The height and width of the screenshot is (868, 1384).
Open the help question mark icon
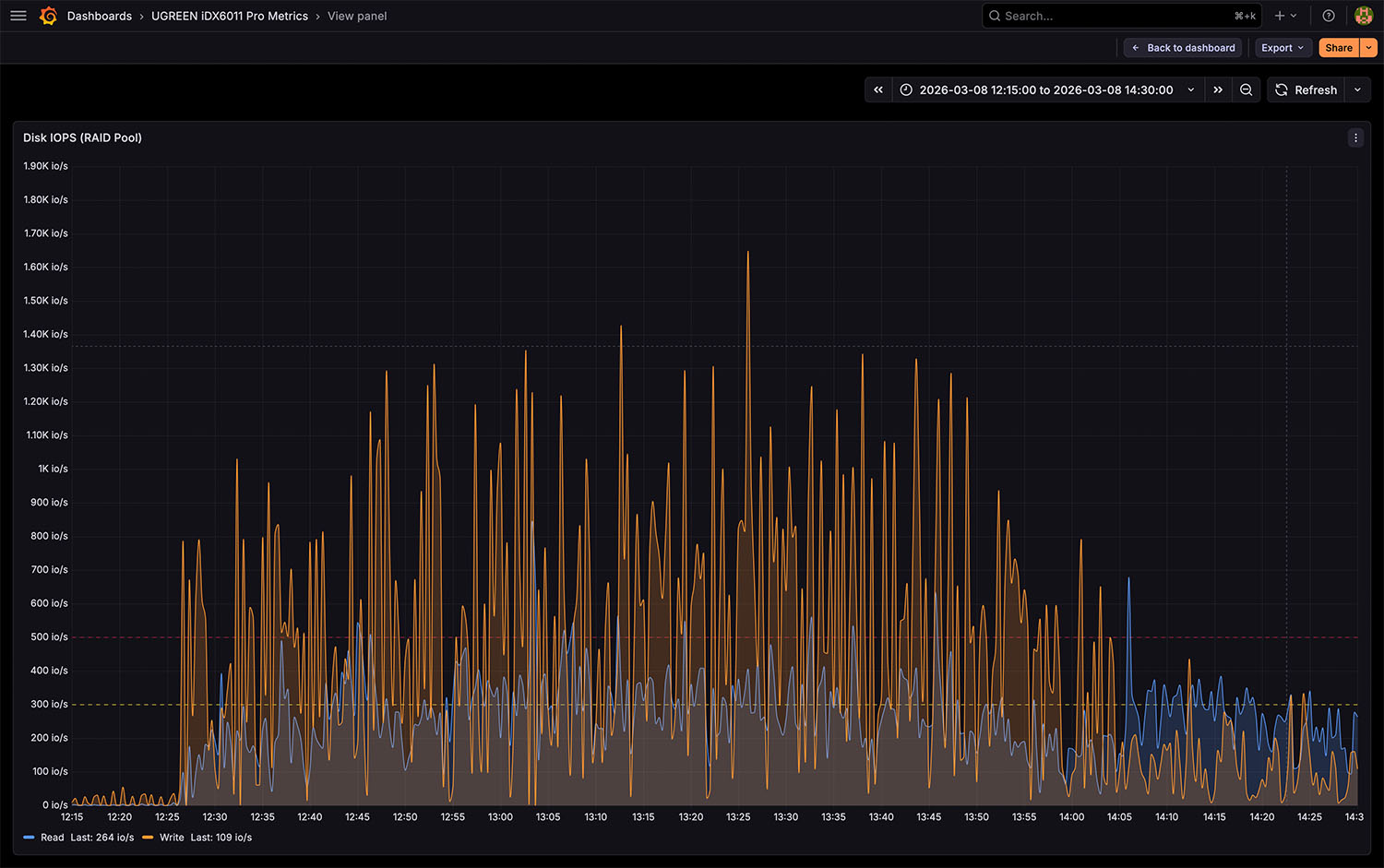point(1329,16)
